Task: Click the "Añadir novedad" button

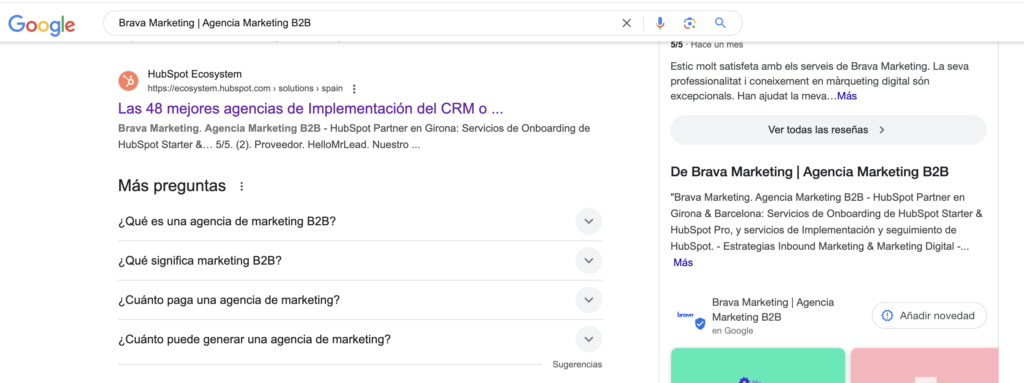Action: pyautogui.click(x=929, y=316)
